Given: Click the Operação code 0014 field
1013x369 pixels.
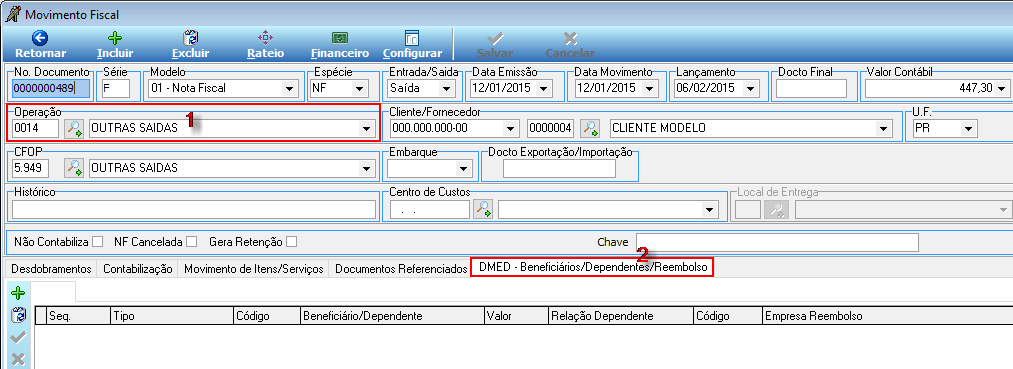Looking at the screenshot, I should pyautogui.click(x=36, y=129).
